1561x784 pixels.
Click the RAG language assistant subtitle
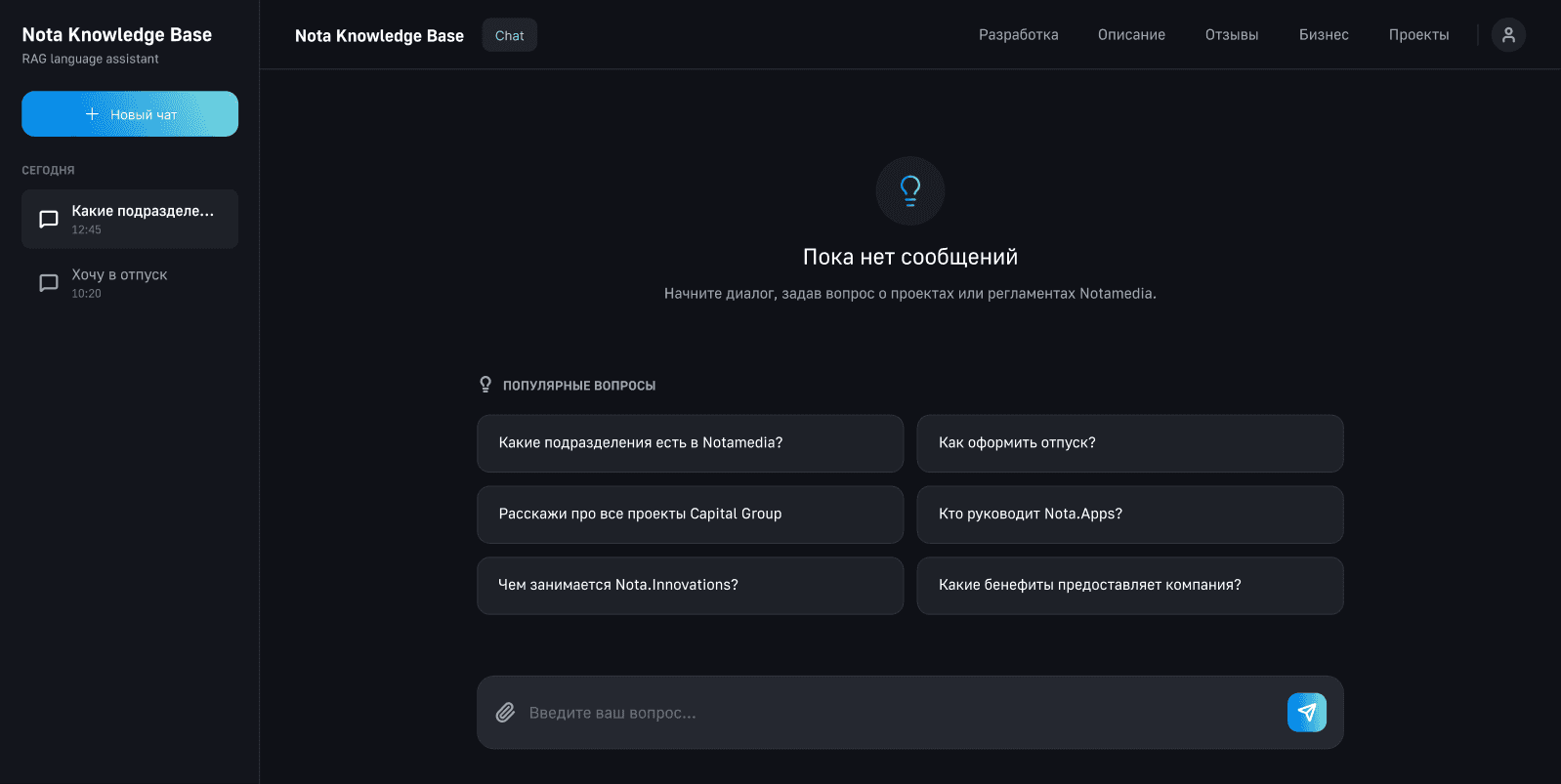[90, 59]
